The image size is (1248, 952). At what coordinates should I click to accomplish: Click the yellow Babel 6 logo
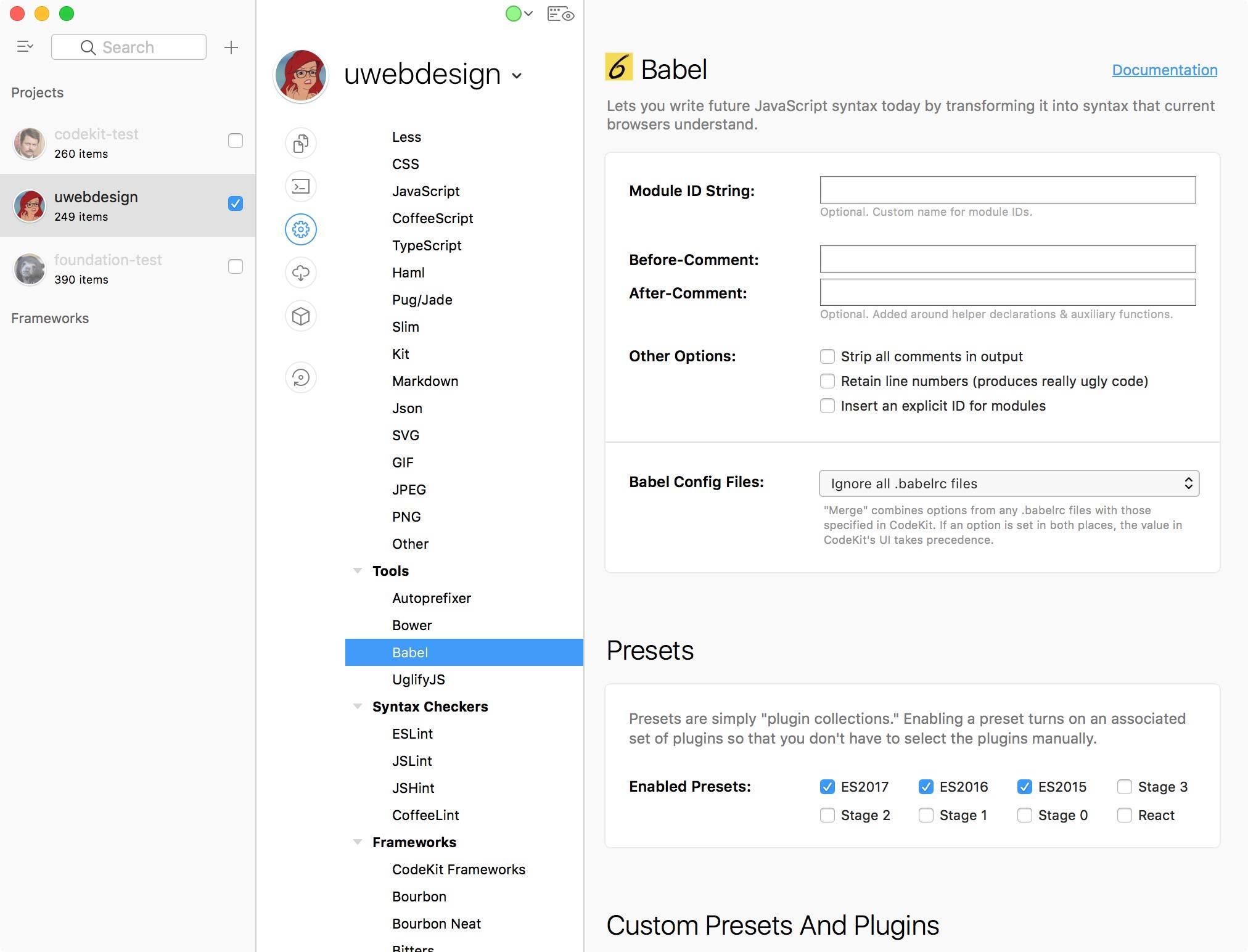618,67
